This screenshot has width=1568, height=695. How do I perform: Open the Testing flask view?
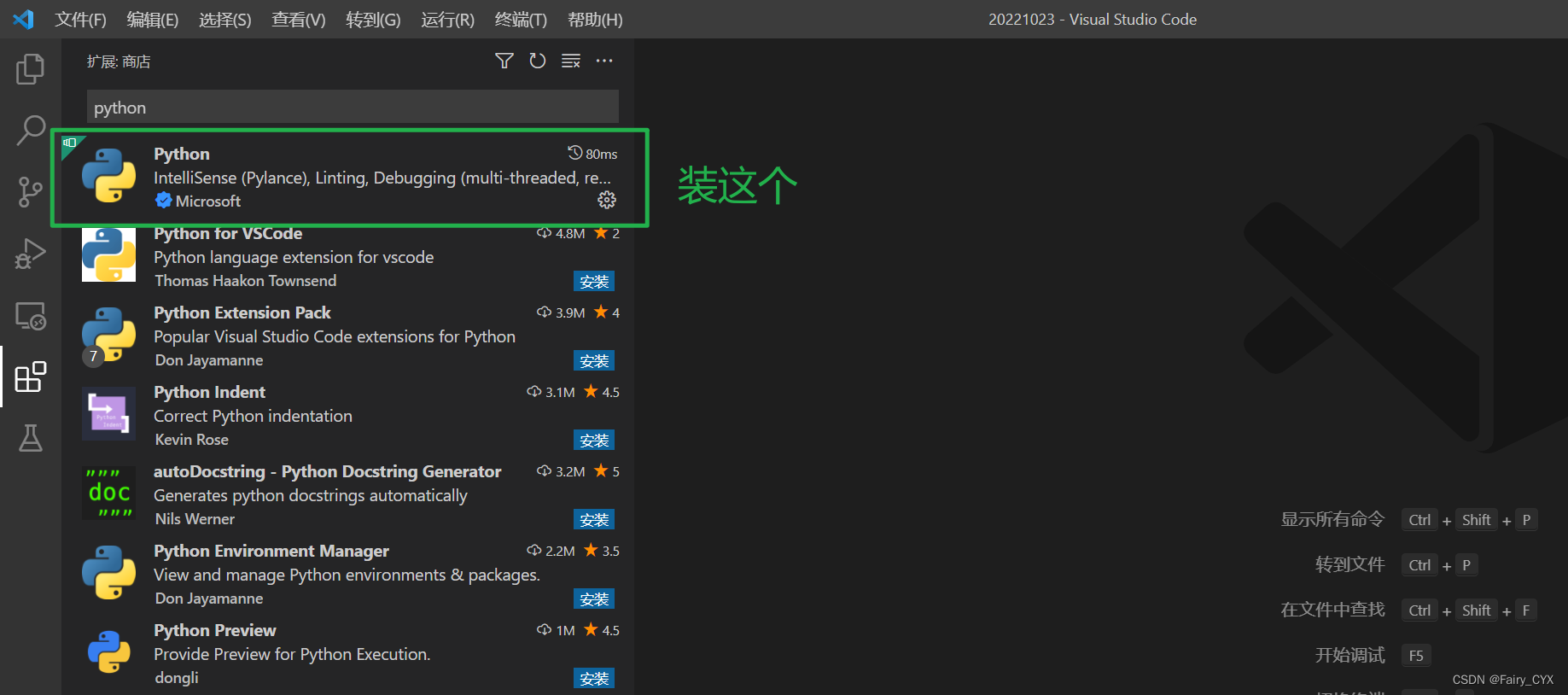coord(31,438)
